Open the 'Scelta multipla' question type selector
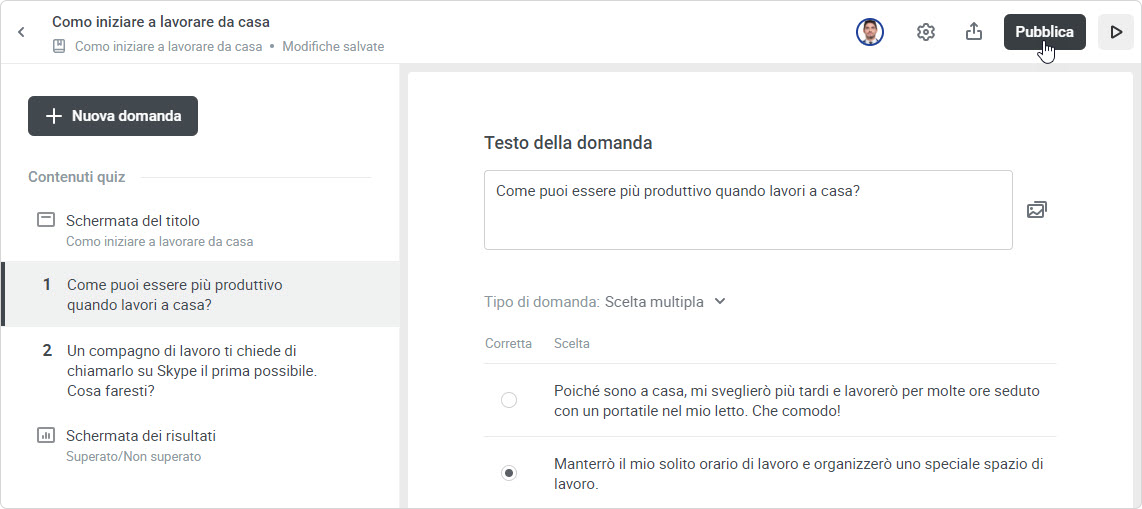The height and width of the screenshot is (509, 1142). (654, 302)
